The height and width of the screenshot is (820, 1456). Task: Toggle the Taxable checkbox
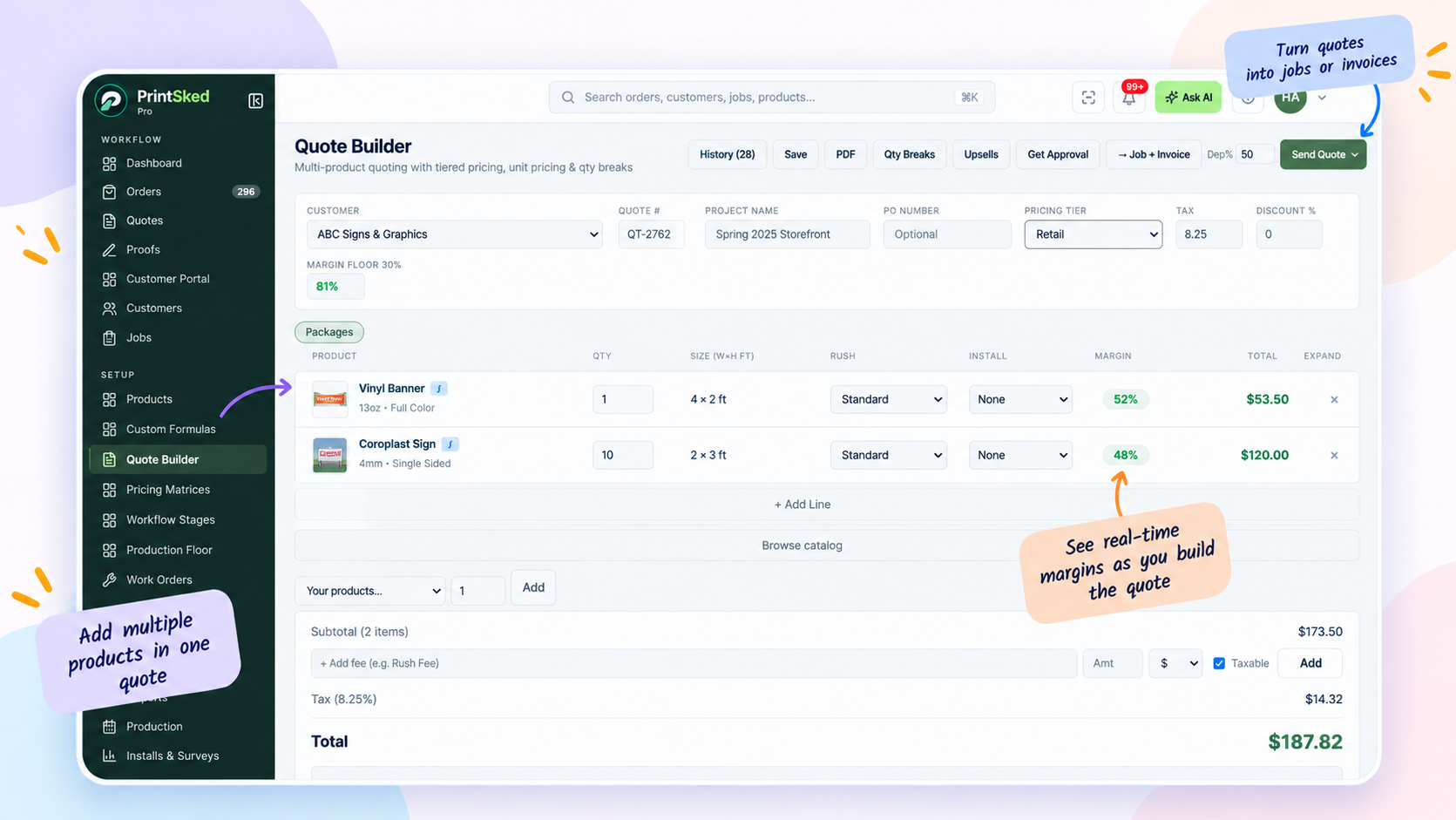coord(1219,664)
